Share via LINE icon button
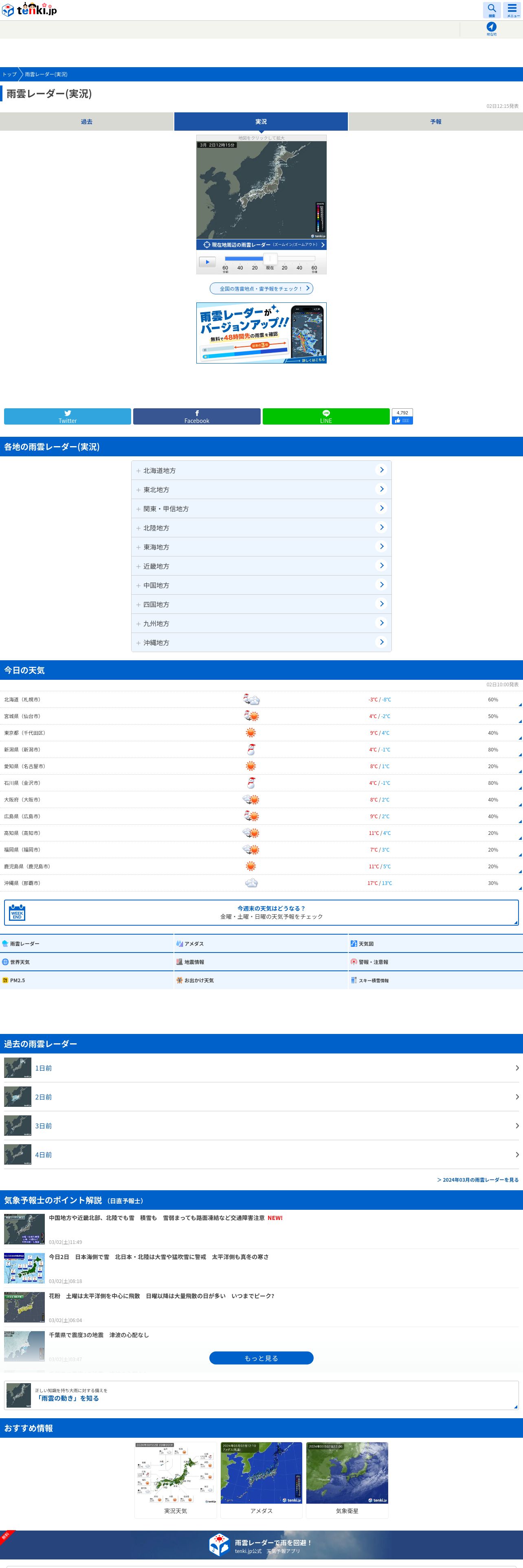Screen dimensions: 523x1568 (326, 416)
